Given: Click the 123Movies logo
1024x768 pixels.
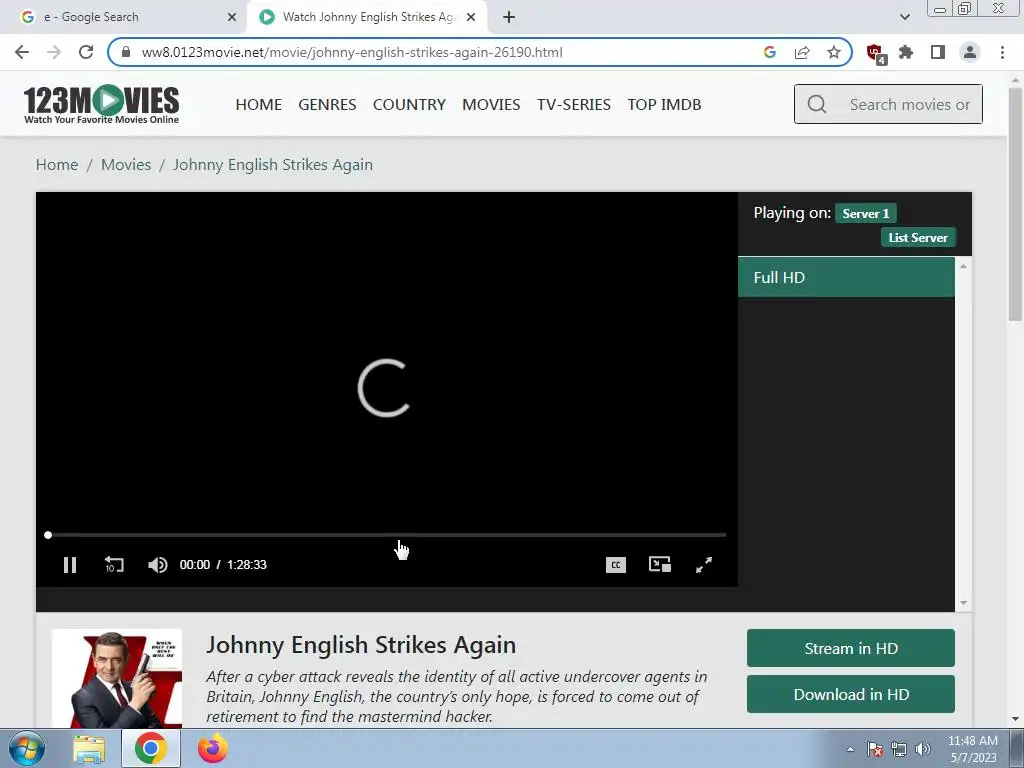Looking at the screenshot, I should [101, 104].
